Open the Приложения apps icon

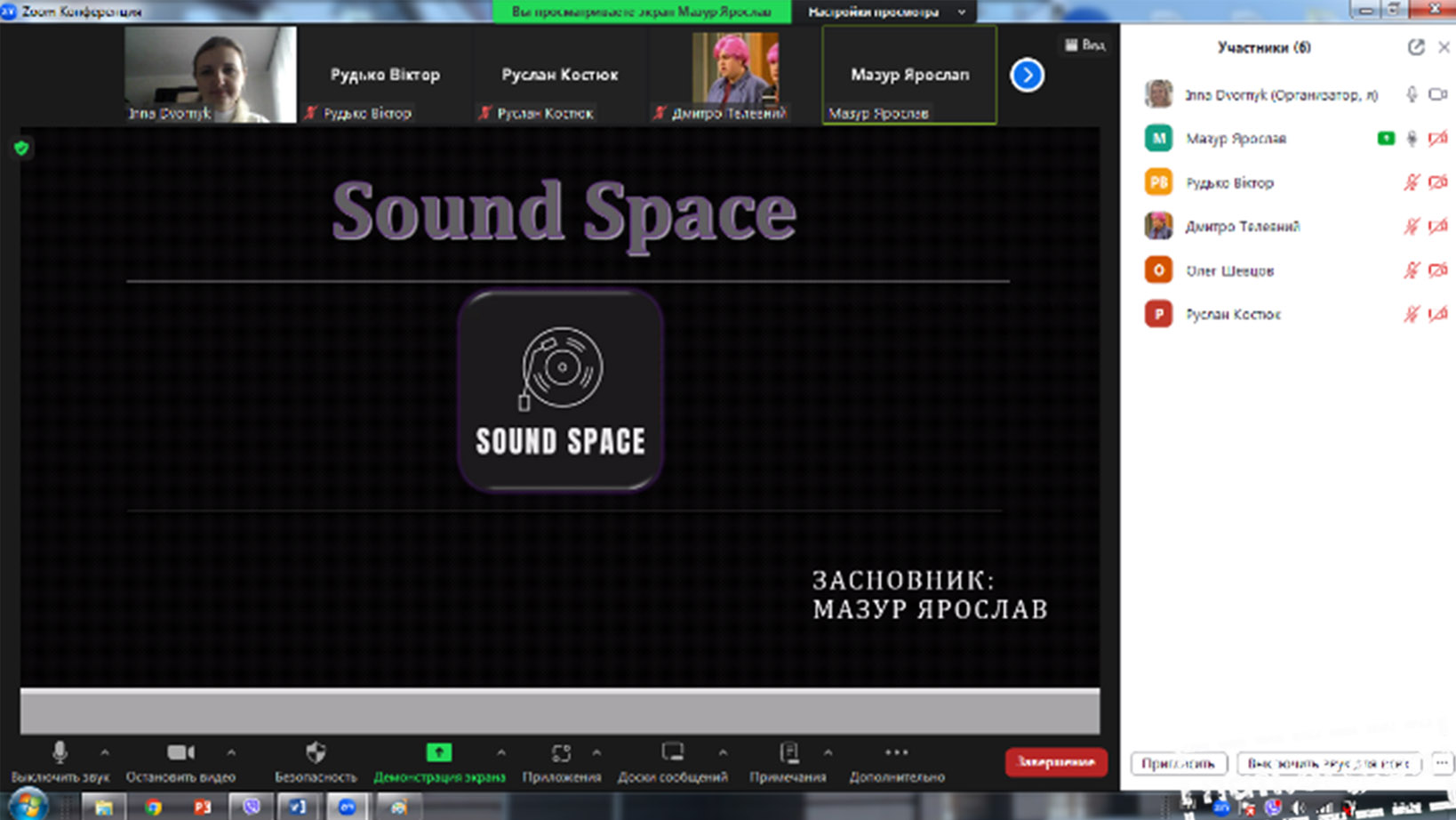pos(561,752)
